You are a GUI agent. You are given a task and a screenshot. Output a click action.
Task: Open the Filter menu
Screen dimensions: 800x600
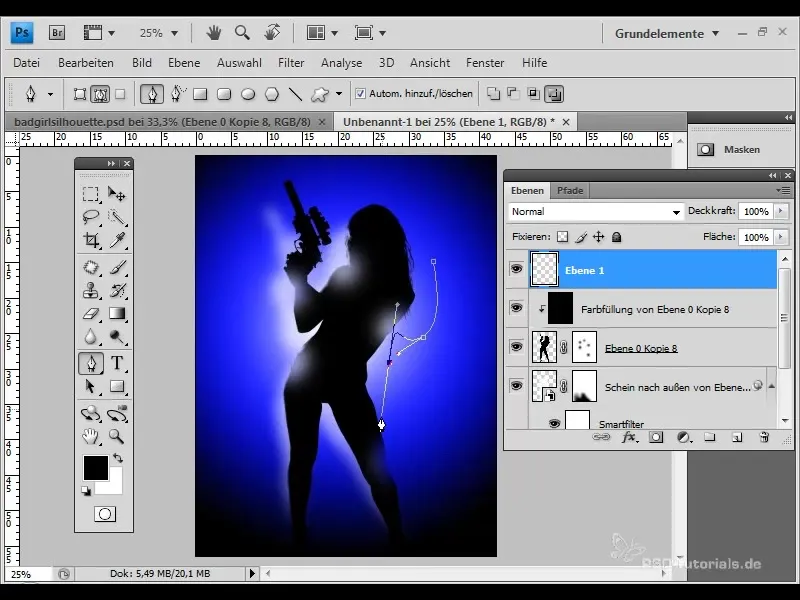click(x=291, y=63)
